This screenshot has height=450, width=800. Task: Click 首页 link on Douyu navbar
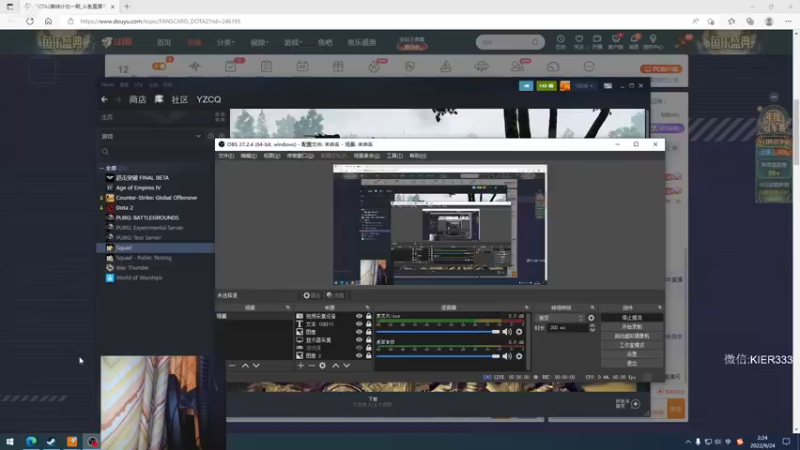click(164, 42)
